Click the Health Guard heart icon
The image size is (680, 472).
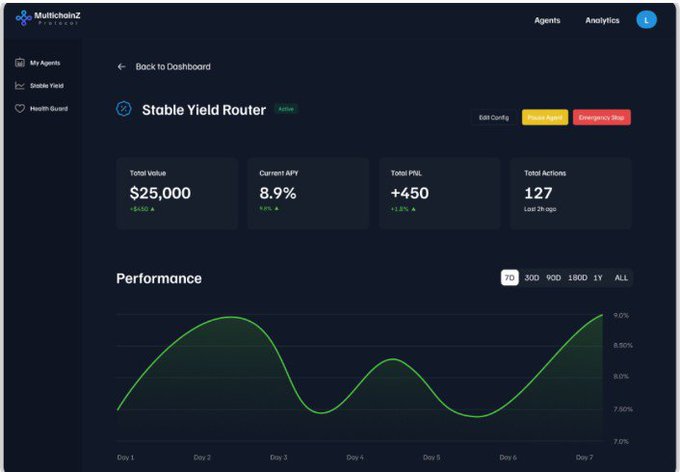[20, 108]
